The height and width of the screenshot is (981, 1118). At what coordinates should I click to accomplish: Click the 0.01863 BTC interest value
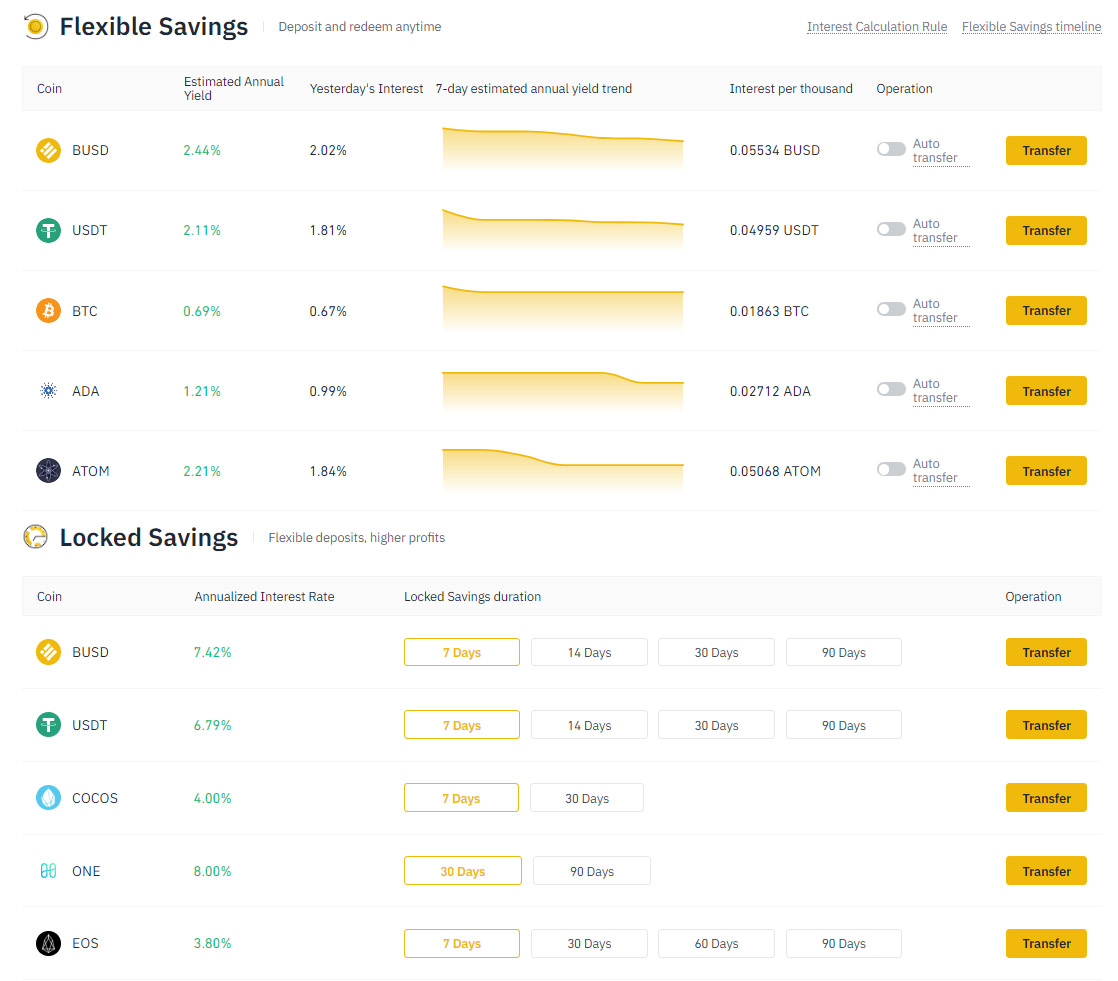769,311
